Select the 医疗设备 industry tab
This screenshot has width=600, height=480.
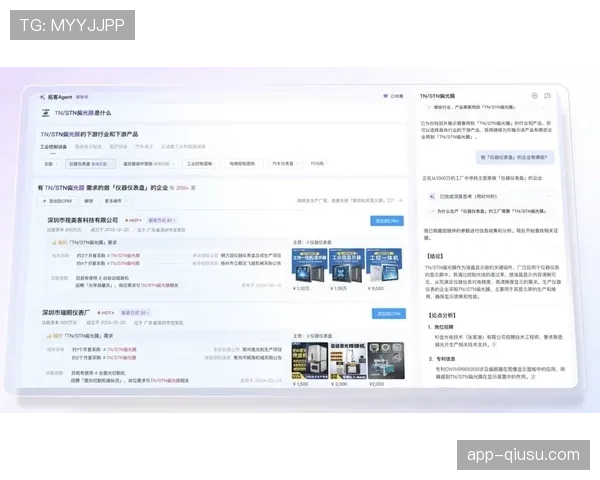click(x=118, y=147)
